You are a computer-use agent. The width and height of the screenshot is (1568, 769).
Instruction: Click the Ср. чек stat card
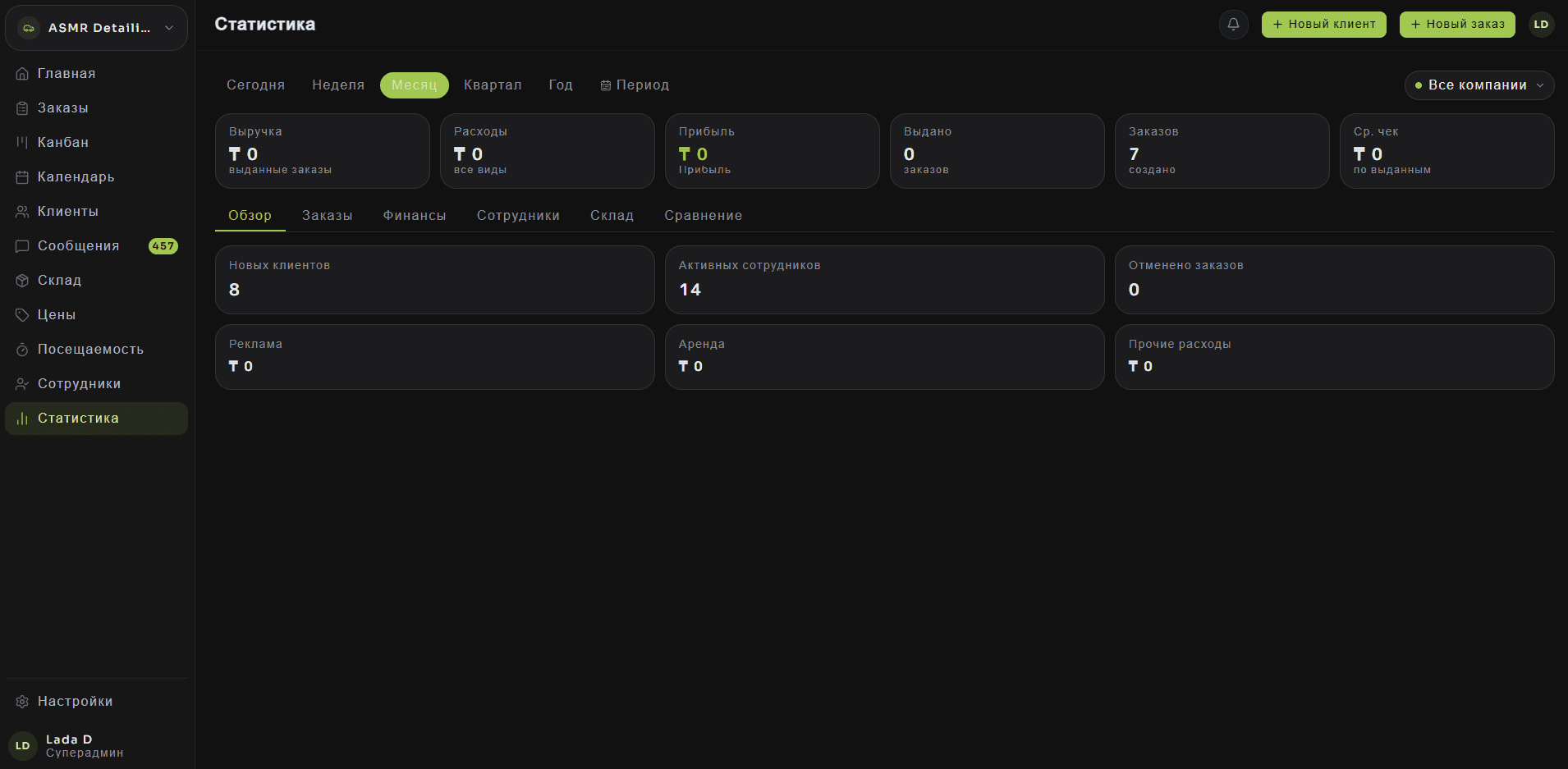coord(1447,151)
